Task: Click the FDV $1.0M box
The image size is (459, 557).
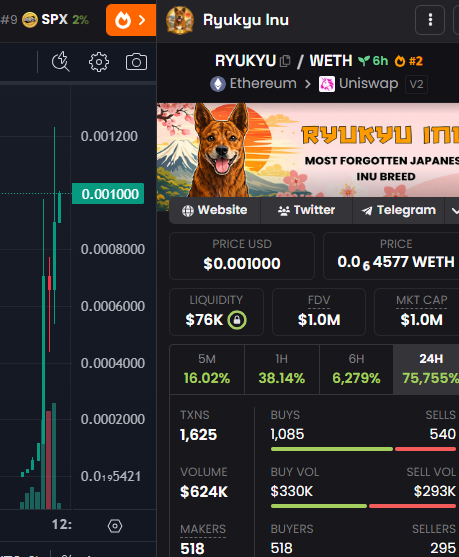Action: tap(319, 312)
